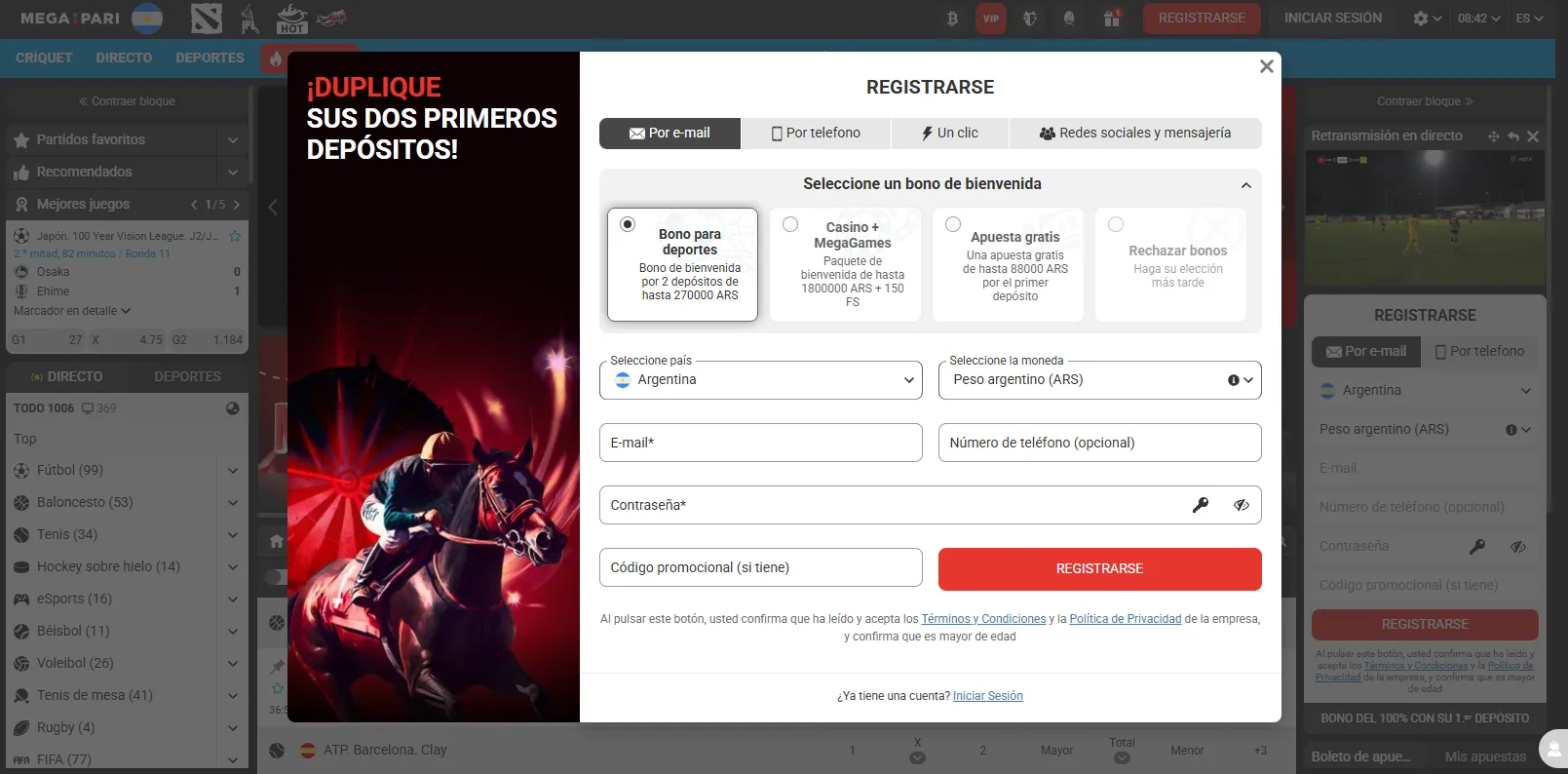
Task: Select the Por e-mail registration tab
Action: pyautogui.click(x=670, y=134)
